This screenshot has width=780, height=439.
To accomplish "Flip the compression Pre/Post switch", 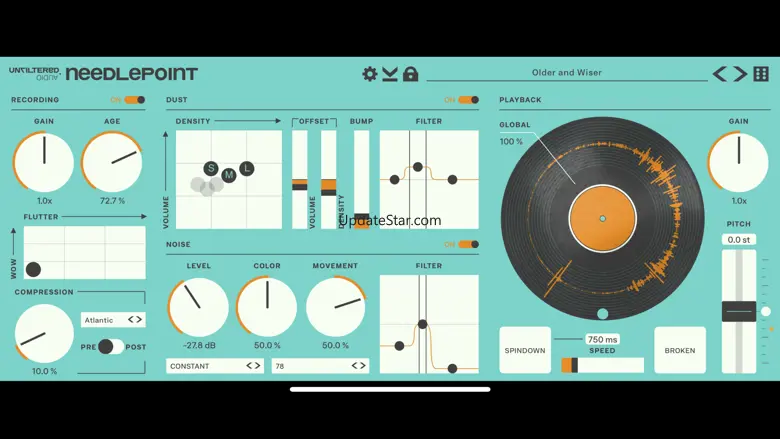I will 111,346.
